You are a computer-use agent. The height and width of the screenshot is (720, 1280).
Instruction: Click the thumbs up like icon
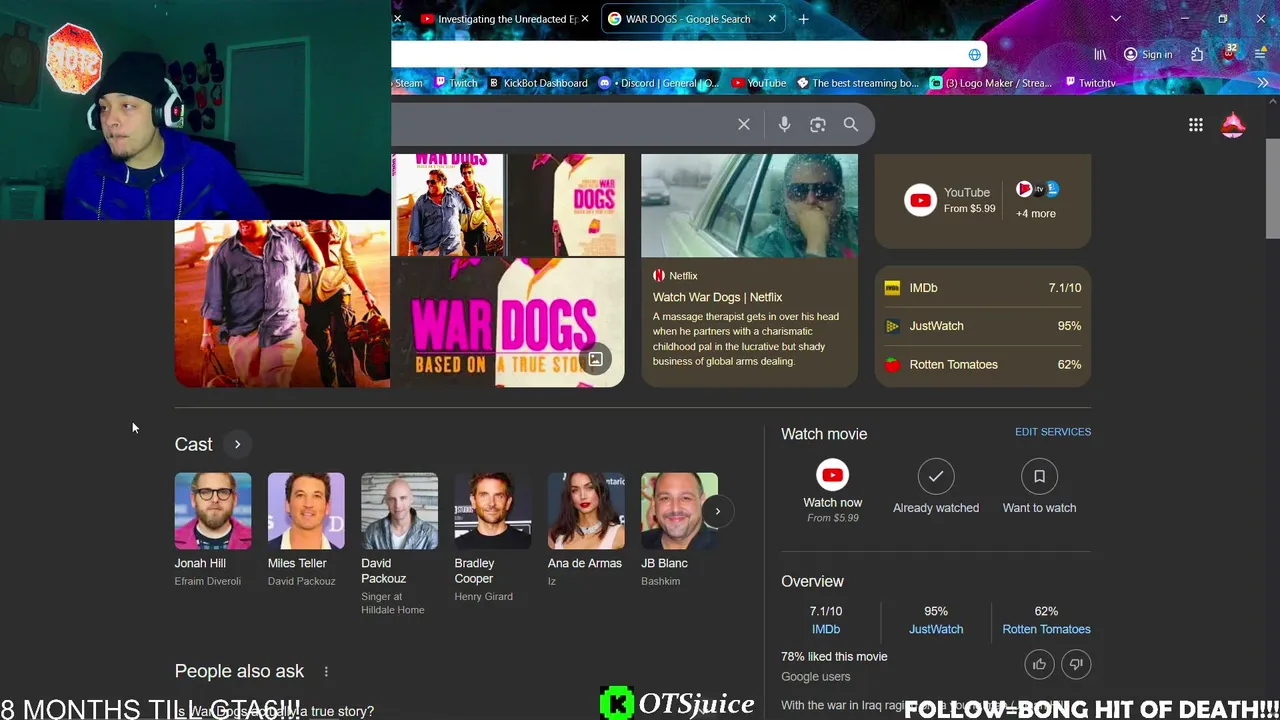click(x=1039, y=664)
